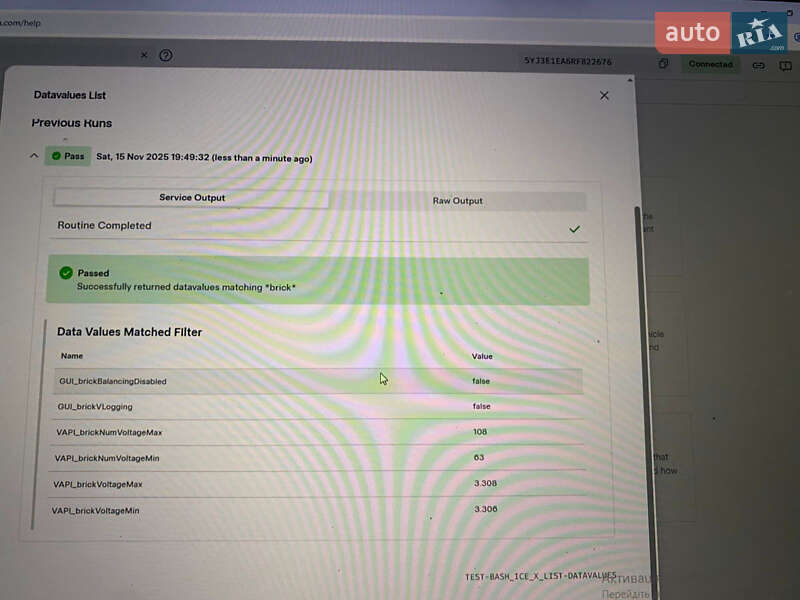Click the green check icon in Passed banner

click(x=65, y=273)
